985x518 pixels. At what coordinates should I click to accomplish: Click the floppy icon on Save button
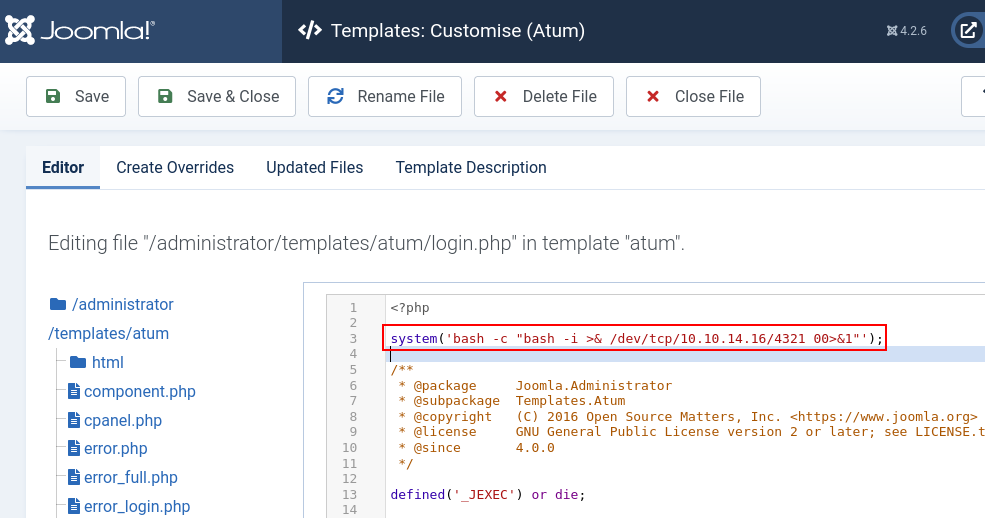click(x=53, y=96)
